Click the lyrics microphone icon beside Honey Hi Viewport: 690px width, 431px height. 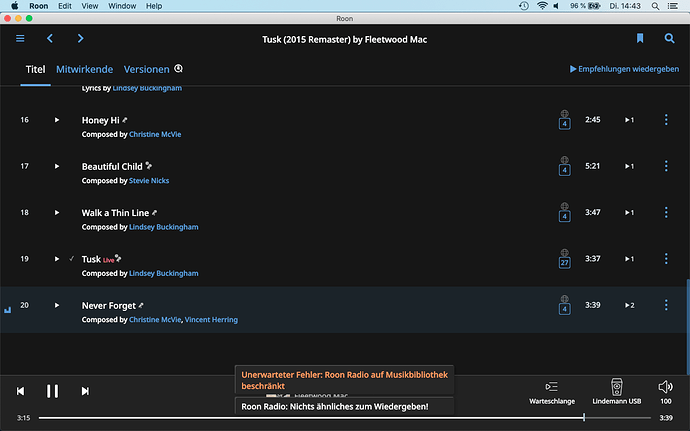click(x=125, y=120)
